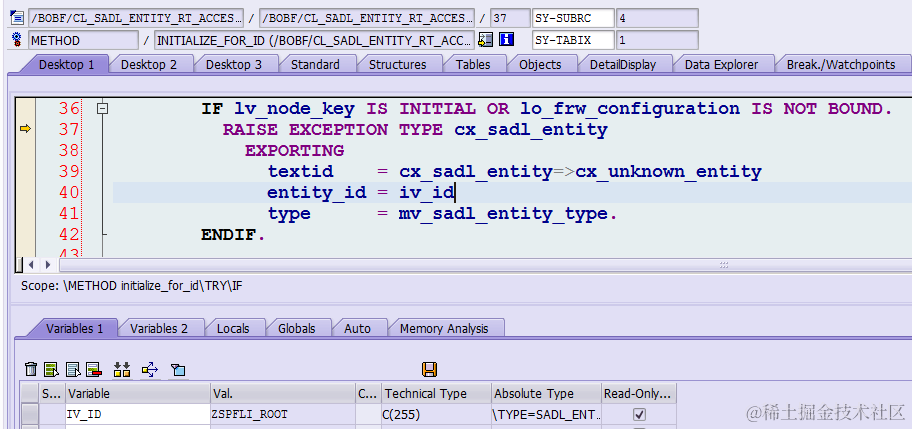Click the scroll-right arrow under the source code
Image resolution: width=912 pixels, height=429 pixels.
click(48, 265)
